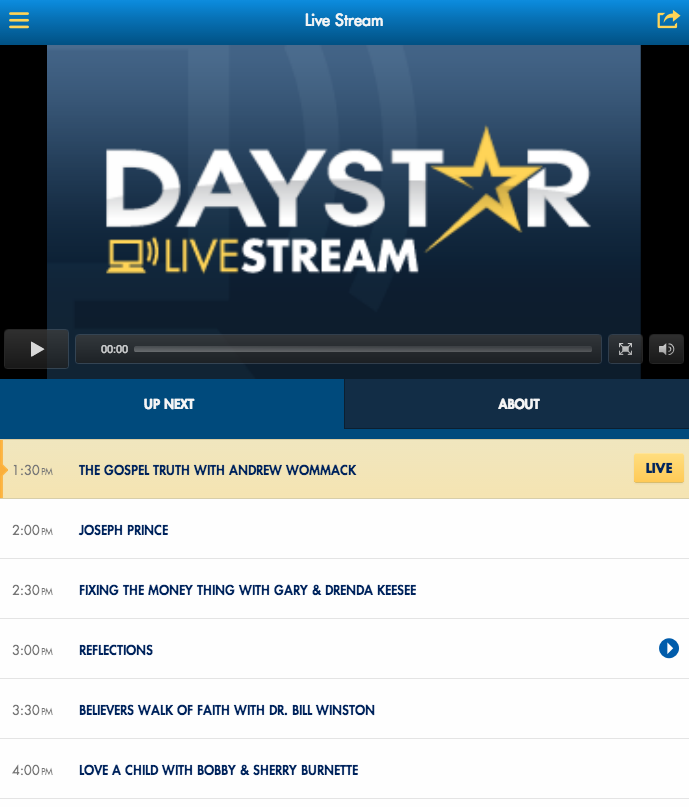Select the Joseph Prince program
Screen dimensions: 689x807
(344, 529)
